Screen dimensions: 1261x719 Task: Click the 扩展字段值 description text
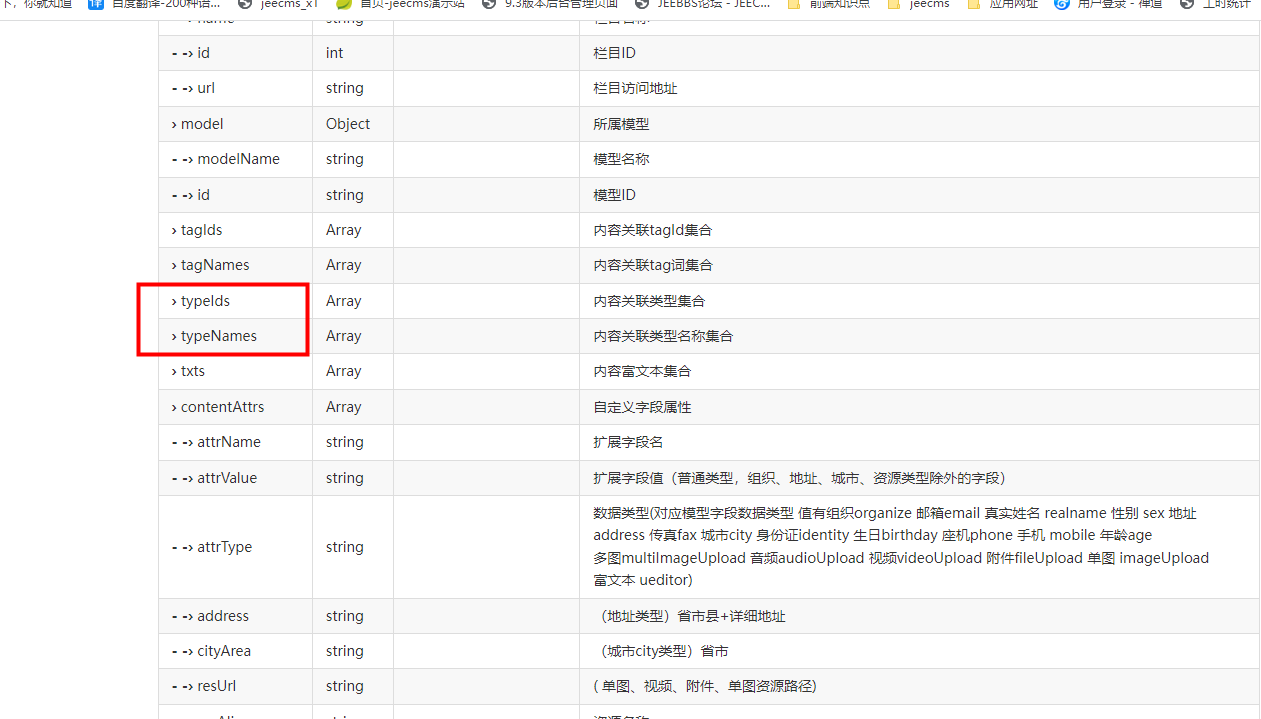coord(799,478)
